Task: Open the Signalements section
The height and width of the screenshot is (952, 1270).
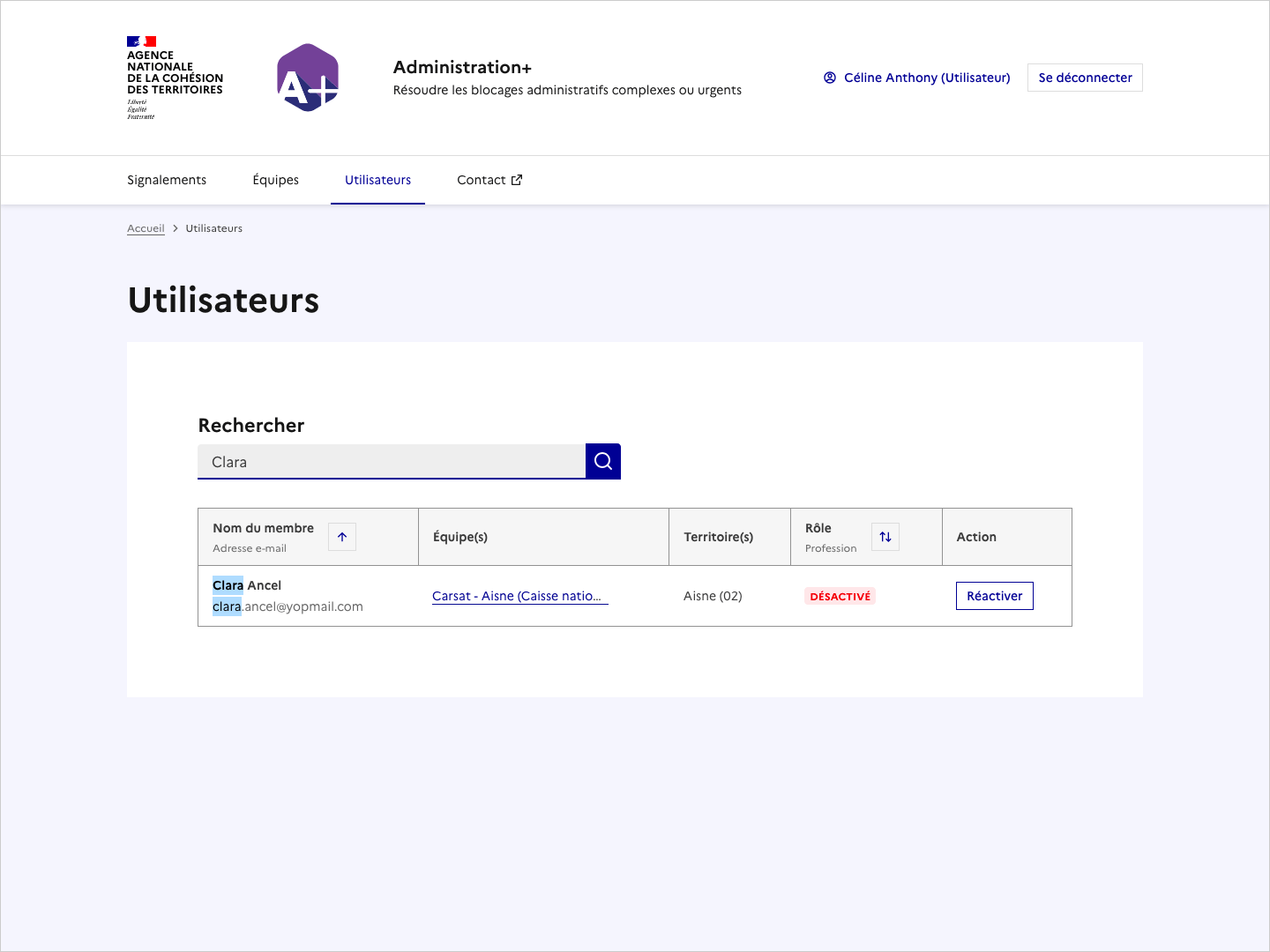Action: click(x=167, y=180)
